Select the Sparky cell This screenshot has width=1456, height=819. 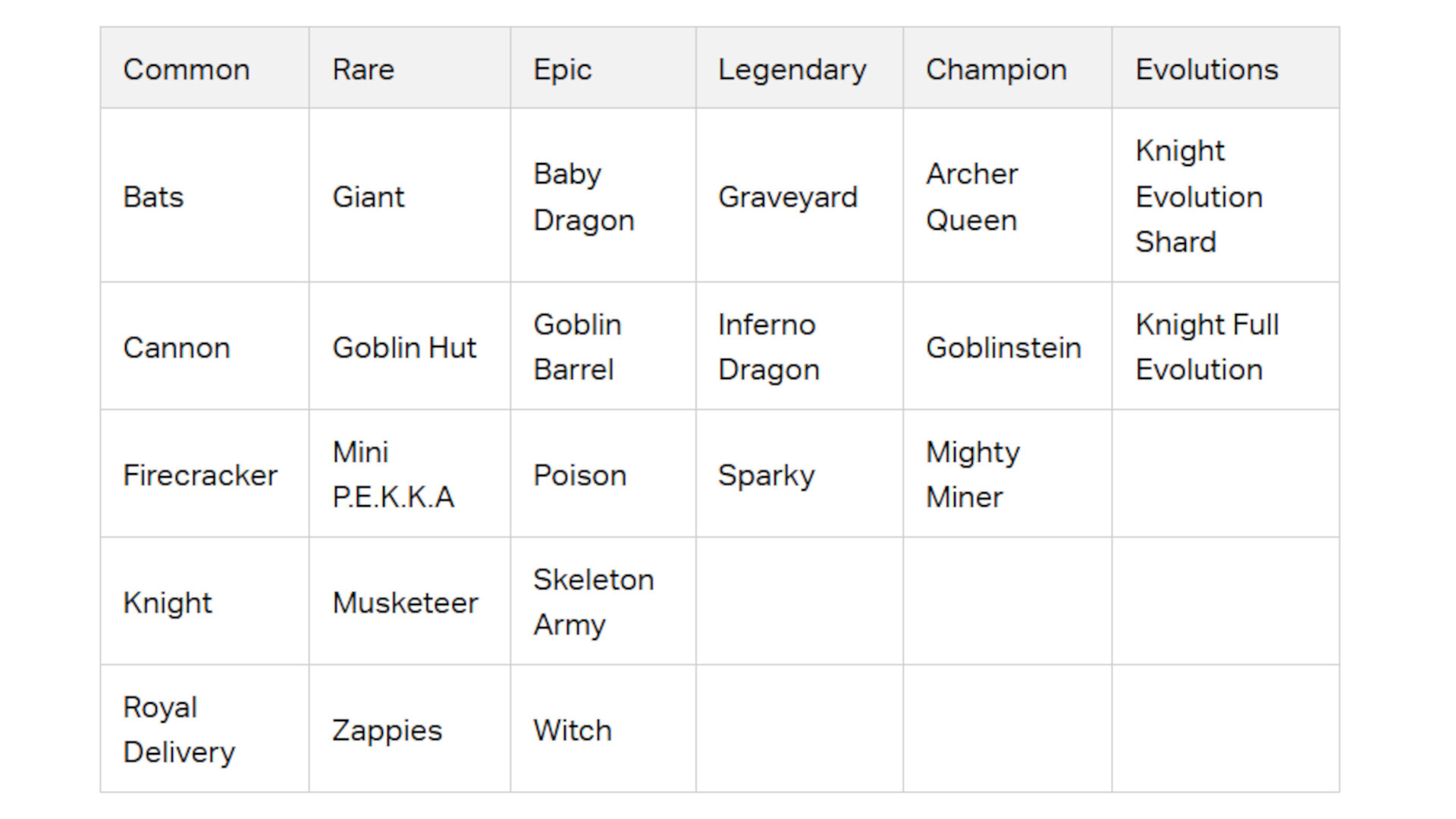(766, 475)
